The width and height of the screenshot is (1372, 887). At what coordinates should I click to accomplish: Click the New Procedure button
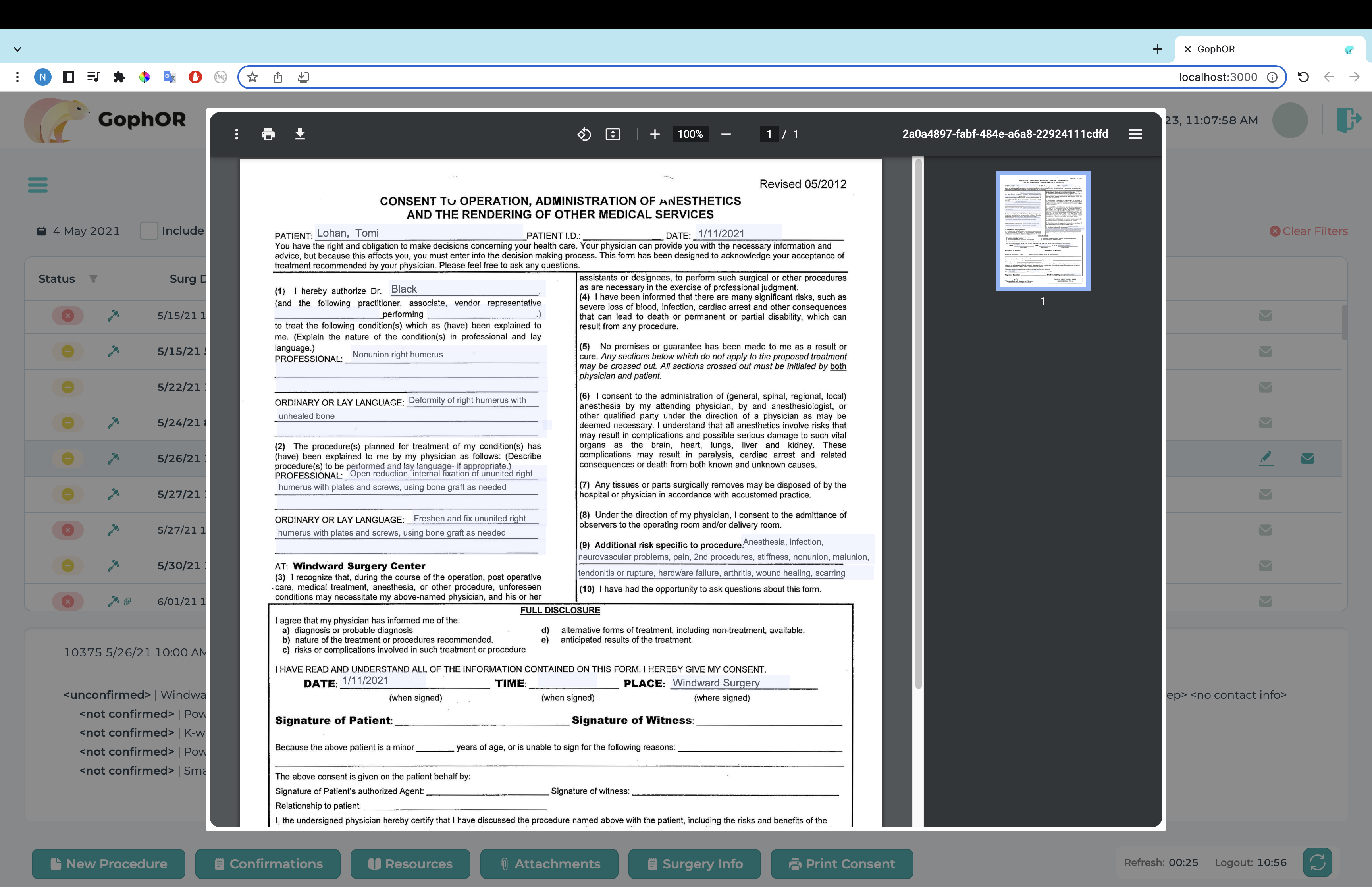click(x=108, y=864)
